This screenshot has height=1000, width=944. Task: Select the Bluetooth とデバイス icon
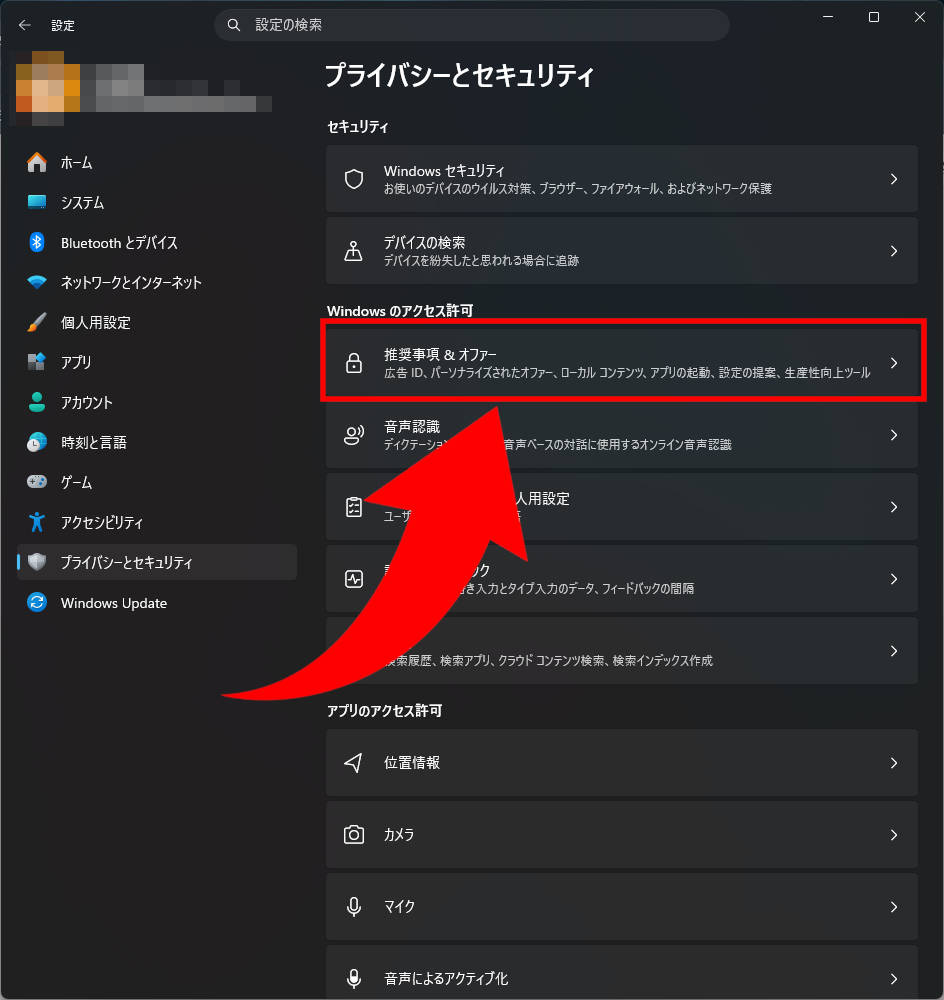coord(37,242)
